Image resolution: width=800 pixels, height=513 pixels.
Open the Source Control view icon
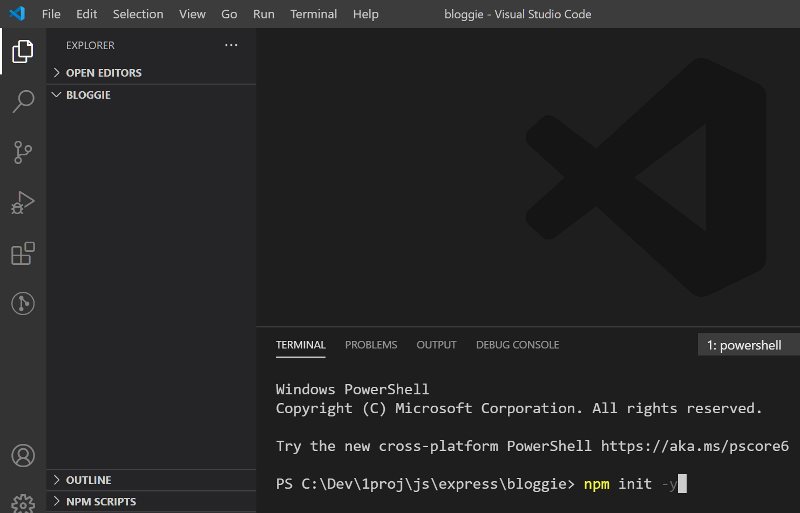(x=22, y=152)
